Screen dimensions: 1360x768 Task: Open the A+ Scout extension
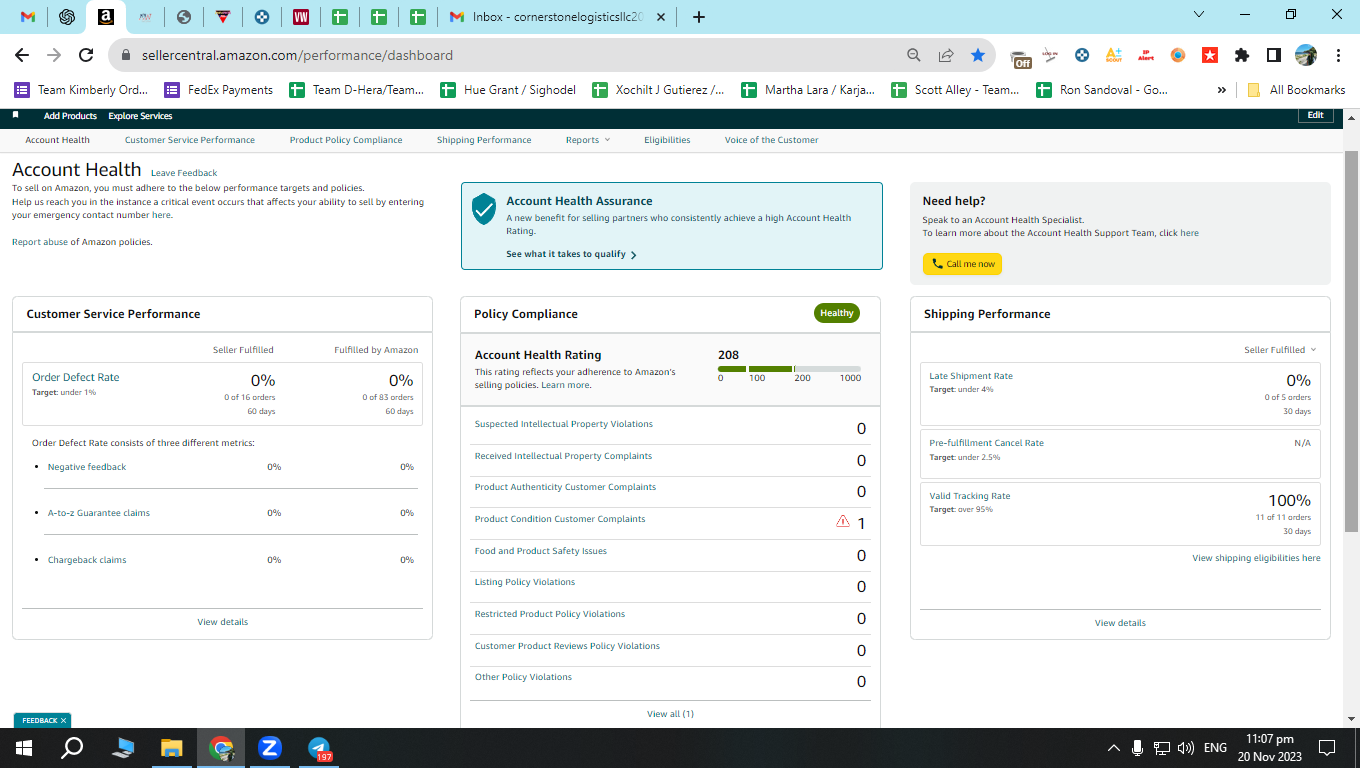pos(1113,55)
